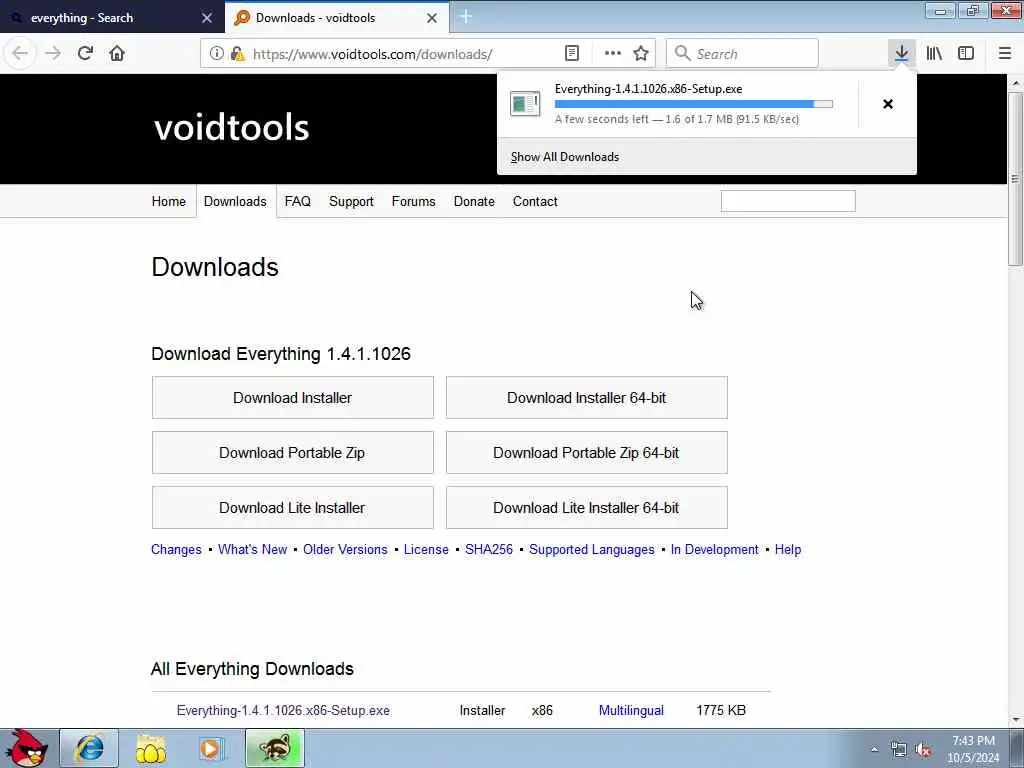The width and height of the screenshot is (1024, 768).
Task: Click the network tray icon
Action: click(899, 750)
